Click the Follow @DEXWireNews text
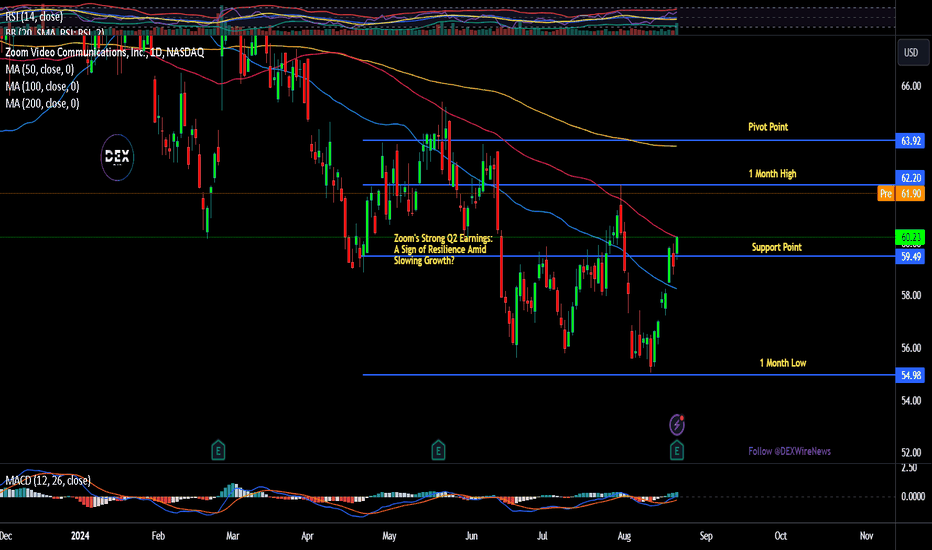Image resolution: width=932 pixels, height=550 pixels. 789,451
